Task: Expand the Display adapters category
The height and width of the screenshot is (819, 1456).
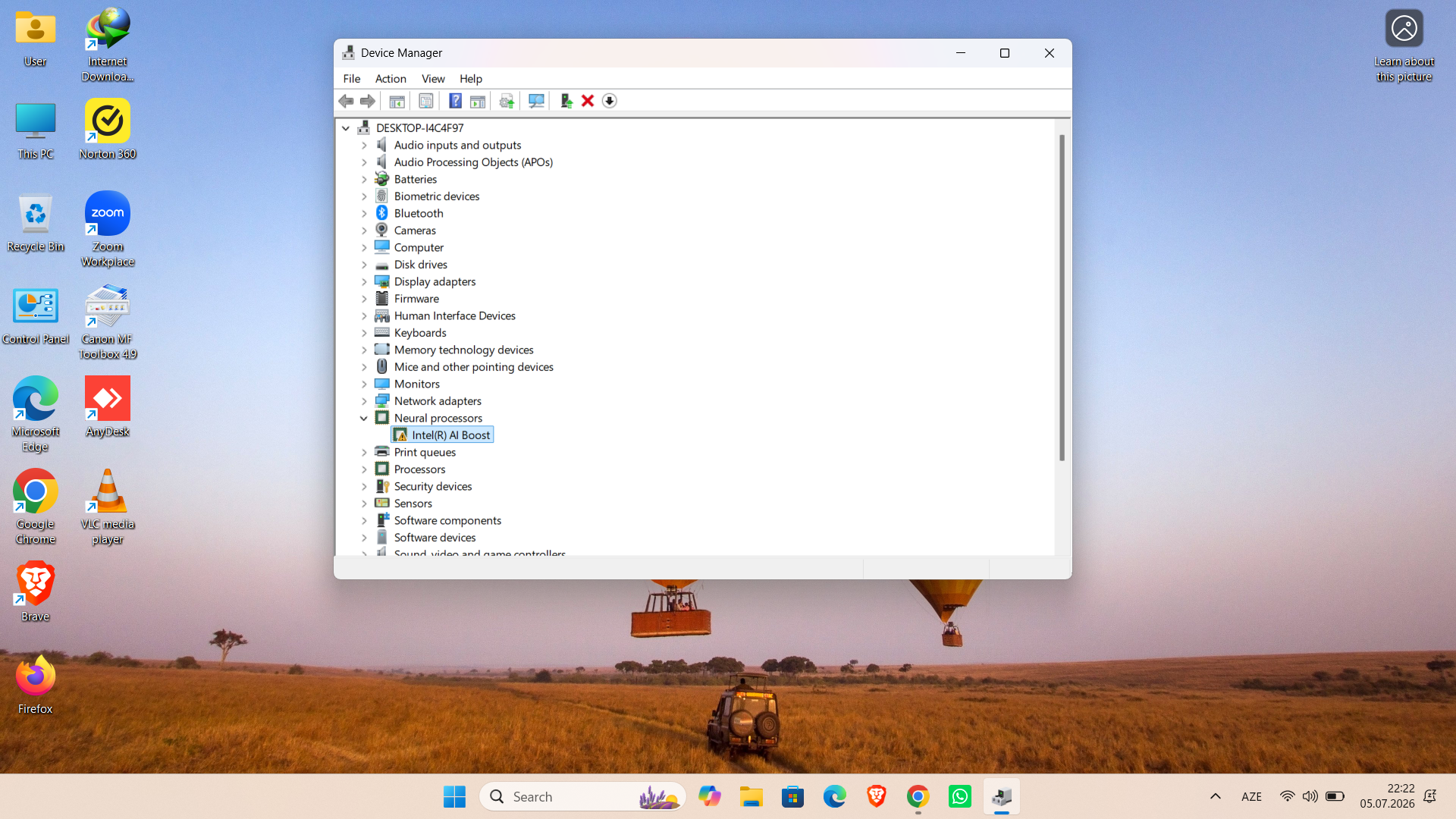Action: coord(364,281)
